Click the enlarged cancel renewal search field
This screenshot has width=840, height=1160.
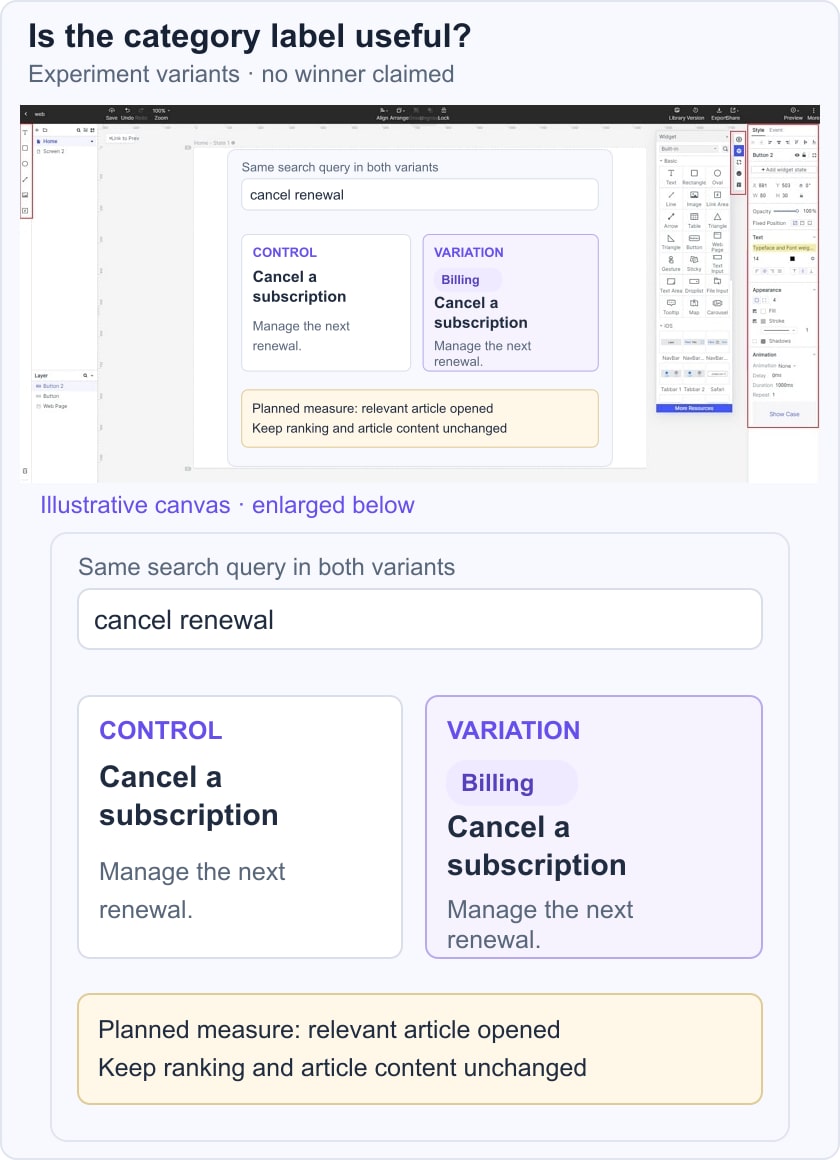pyautogui.click(x=420, y=619)
